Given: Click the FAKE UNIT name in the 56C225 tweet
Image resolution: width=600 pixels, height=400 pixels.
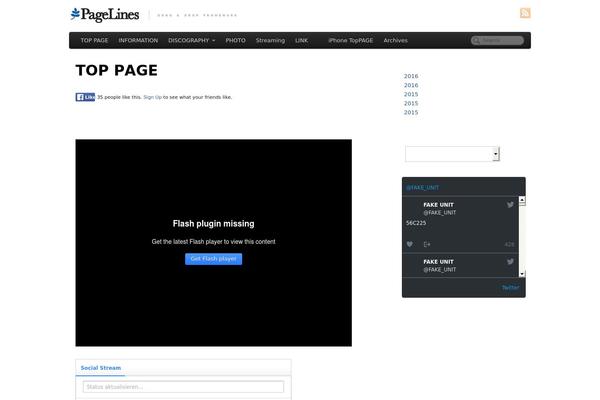Looking at the screenshot, I should pos(438,205).
